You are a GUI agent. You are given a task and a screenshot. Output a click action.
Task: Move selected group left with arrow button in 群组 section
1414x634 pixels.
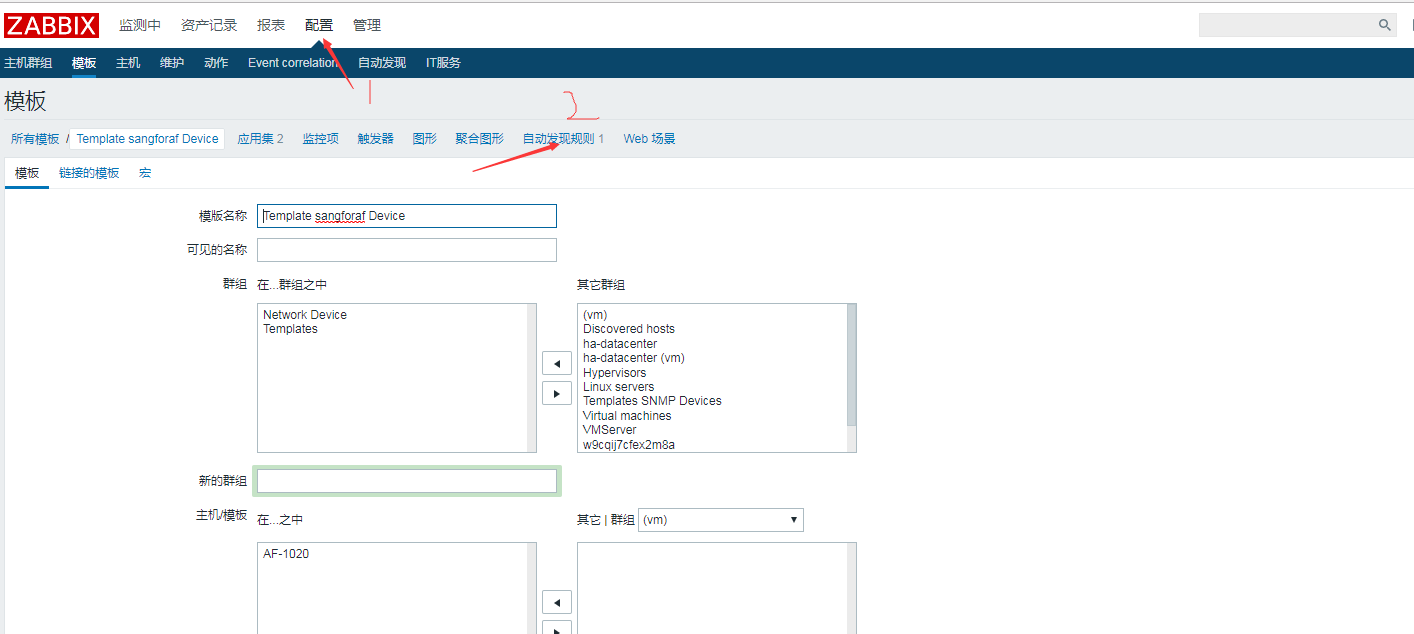(x=557, y=363)
